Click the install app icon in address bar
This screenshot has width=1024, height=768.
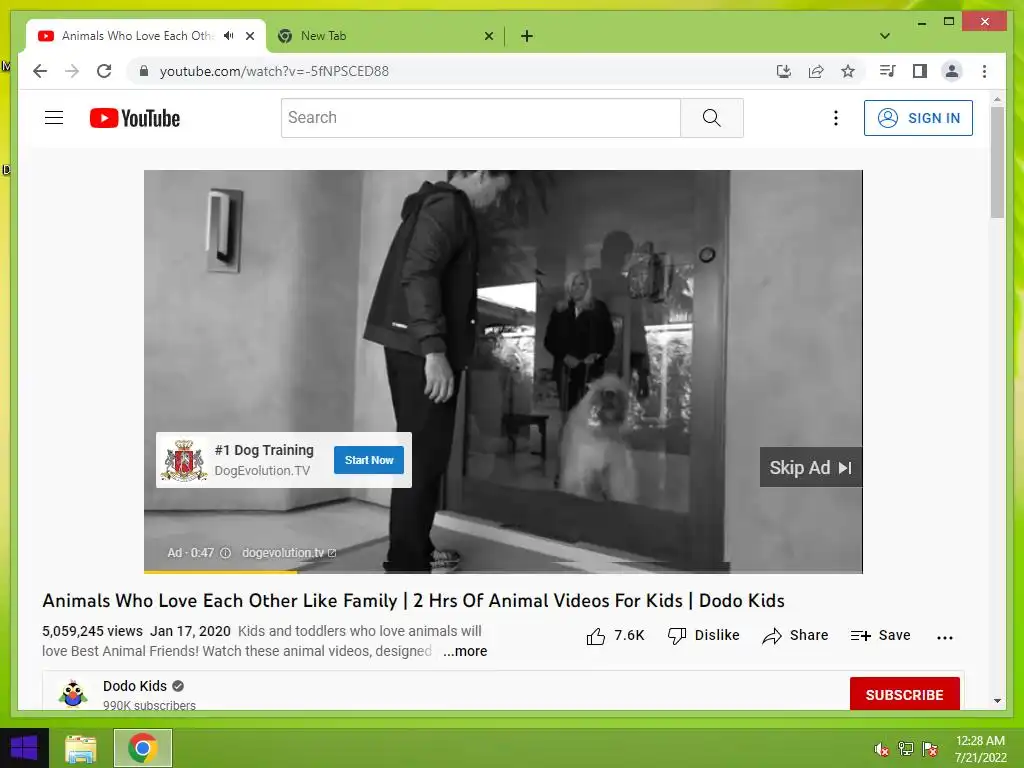[784, 71]
